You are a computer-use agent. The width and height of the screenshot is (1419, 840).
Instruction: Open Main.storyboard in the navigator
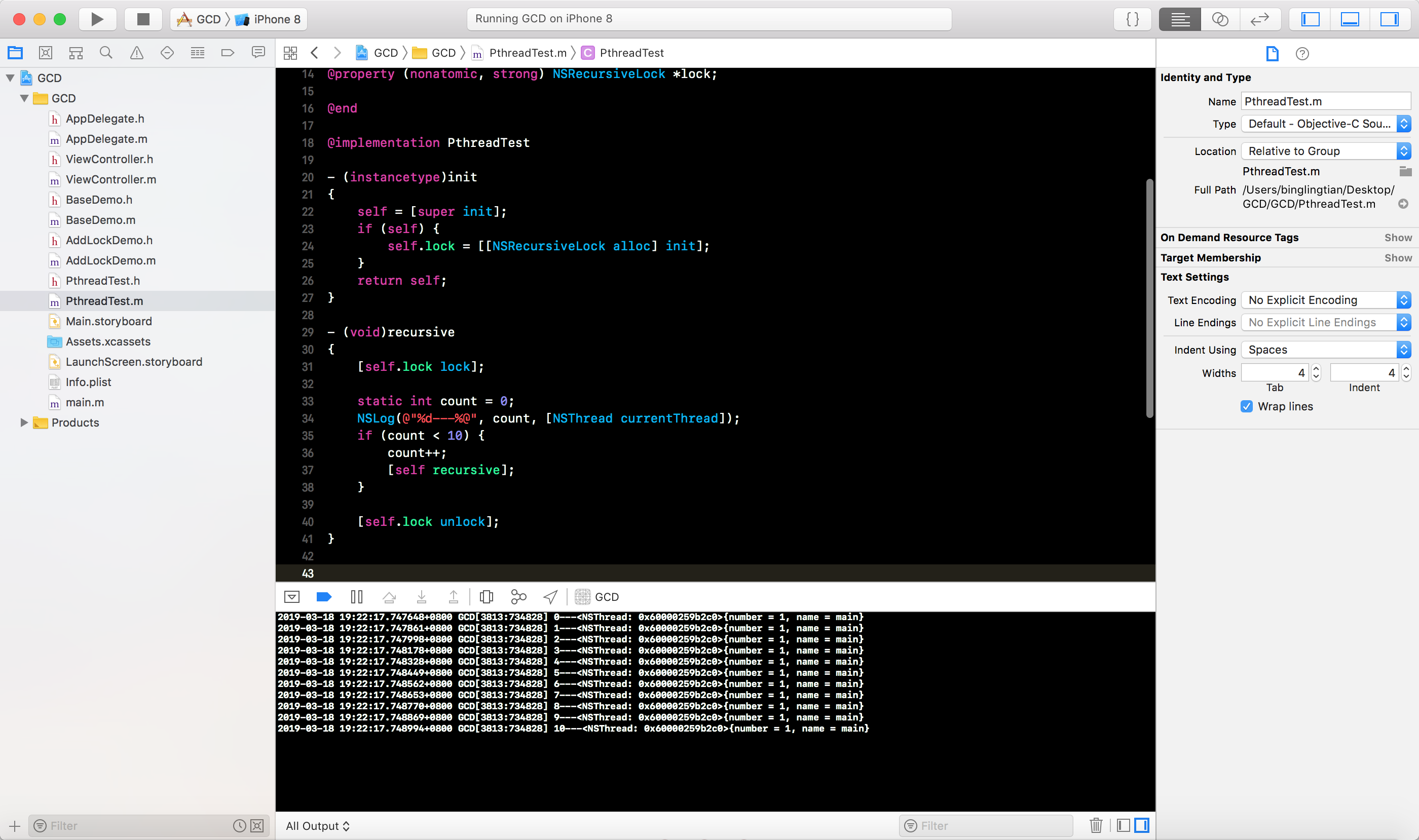[109, 322]
